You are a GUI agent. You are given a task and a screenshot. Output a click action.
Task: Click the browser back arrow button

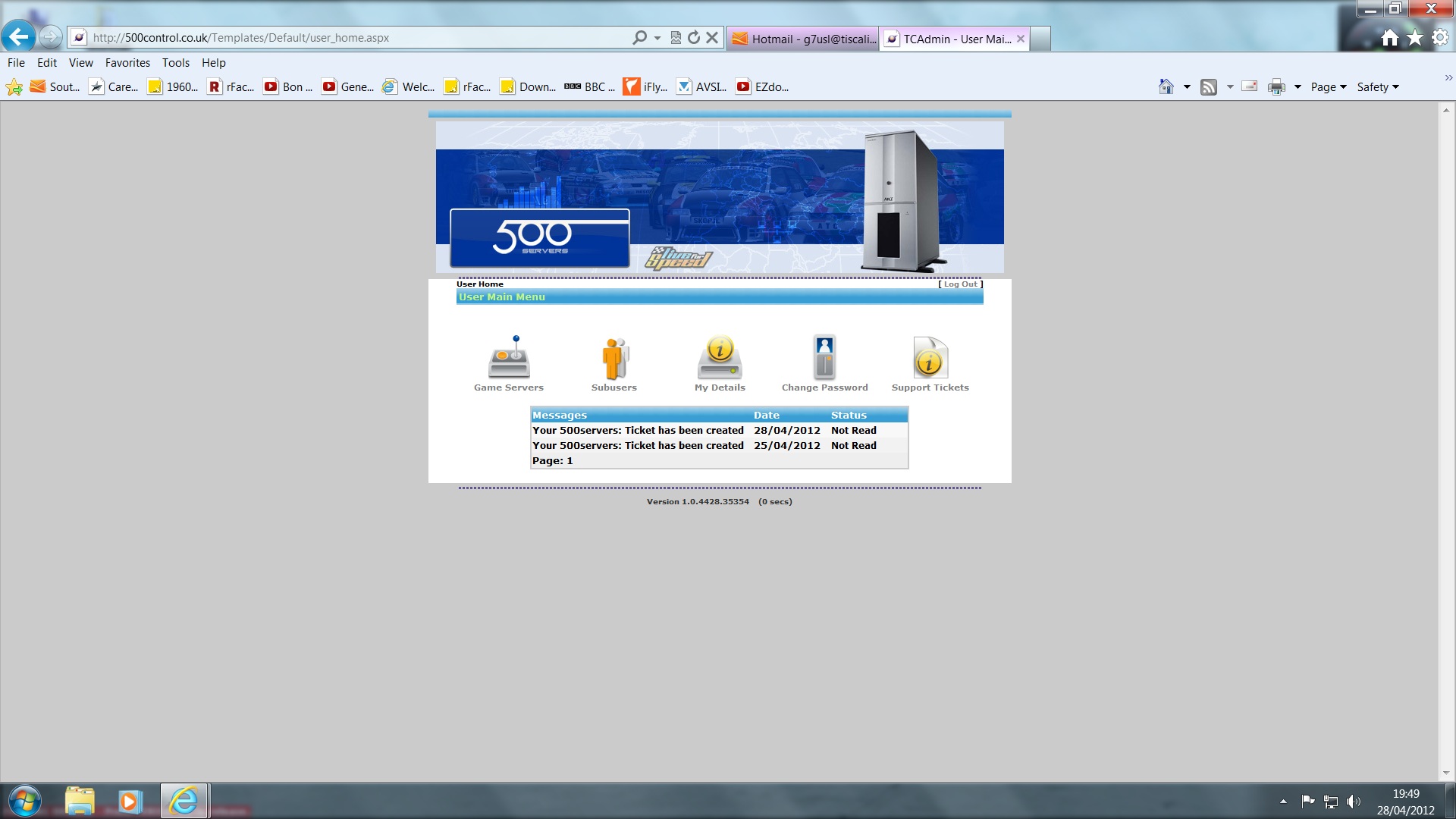18,36
